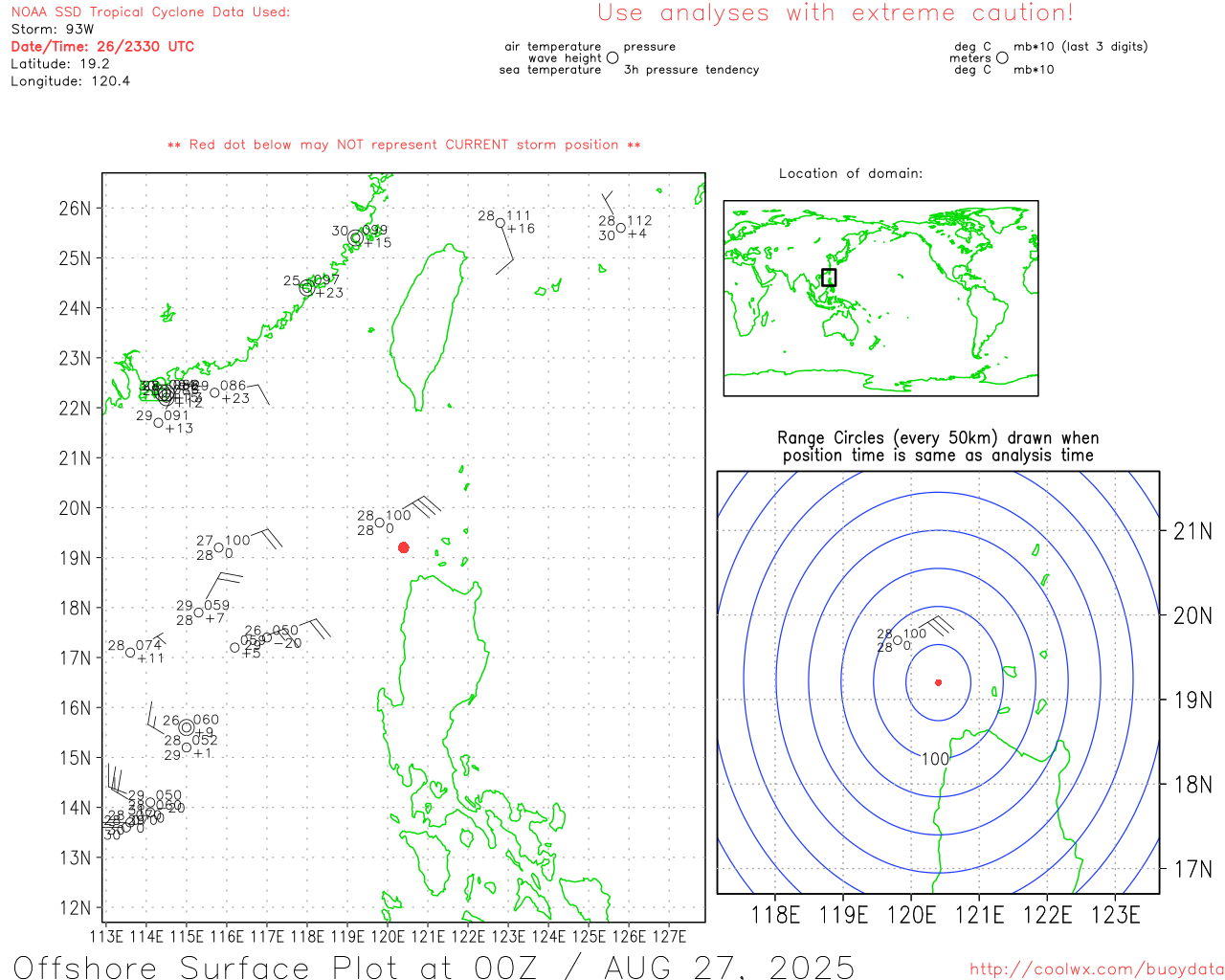The width and height of the screenshot is (1225, 980).
Task: Click the double-circle station reading 26 060
Action: tap(187, 727)
